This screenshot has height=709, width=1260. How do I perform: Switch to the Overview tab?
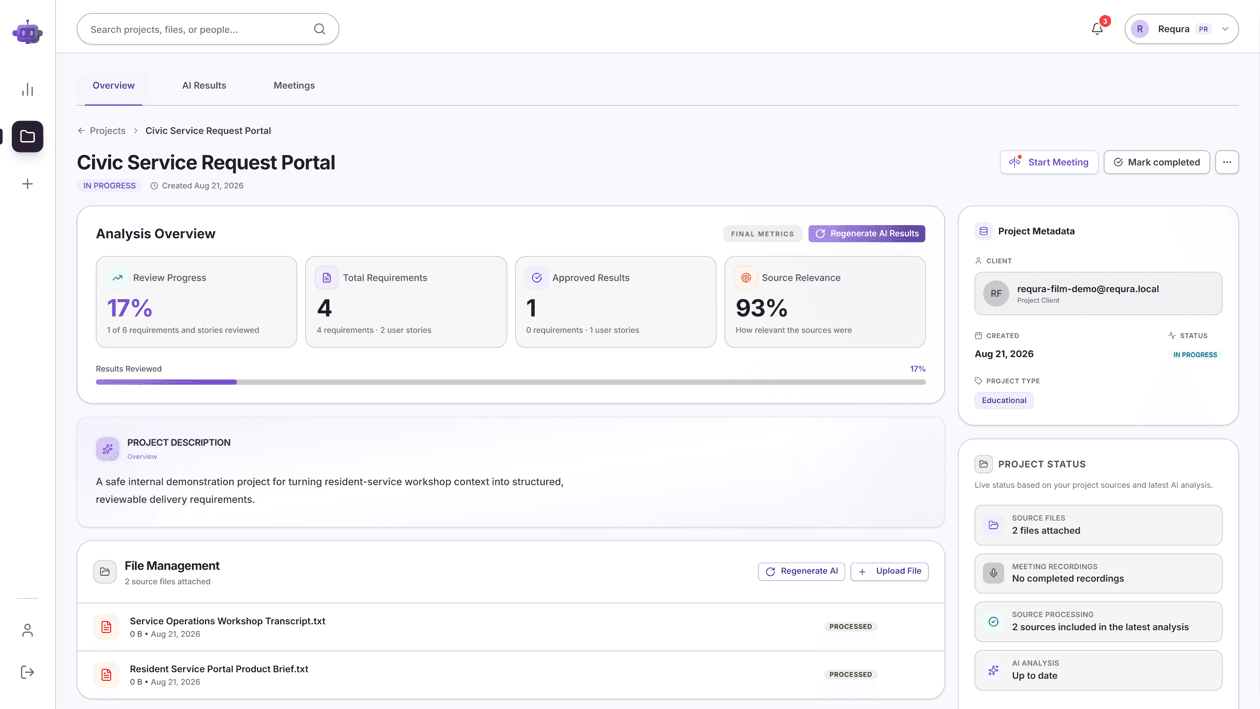coord(113,86)
